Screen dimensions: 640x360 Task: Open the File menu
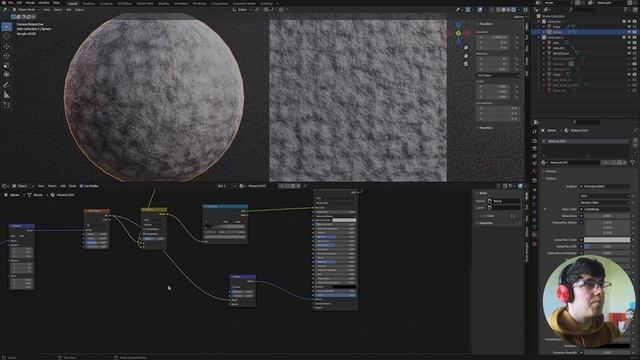(x=11, y=3)
